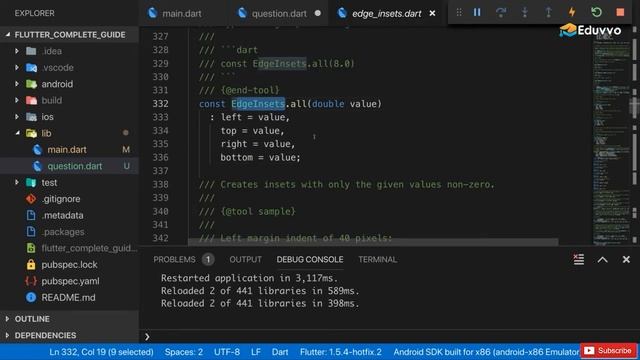Change line endings via LF status item
The image size is (640, 360).
pyautogui.click(x=256, y=351)
